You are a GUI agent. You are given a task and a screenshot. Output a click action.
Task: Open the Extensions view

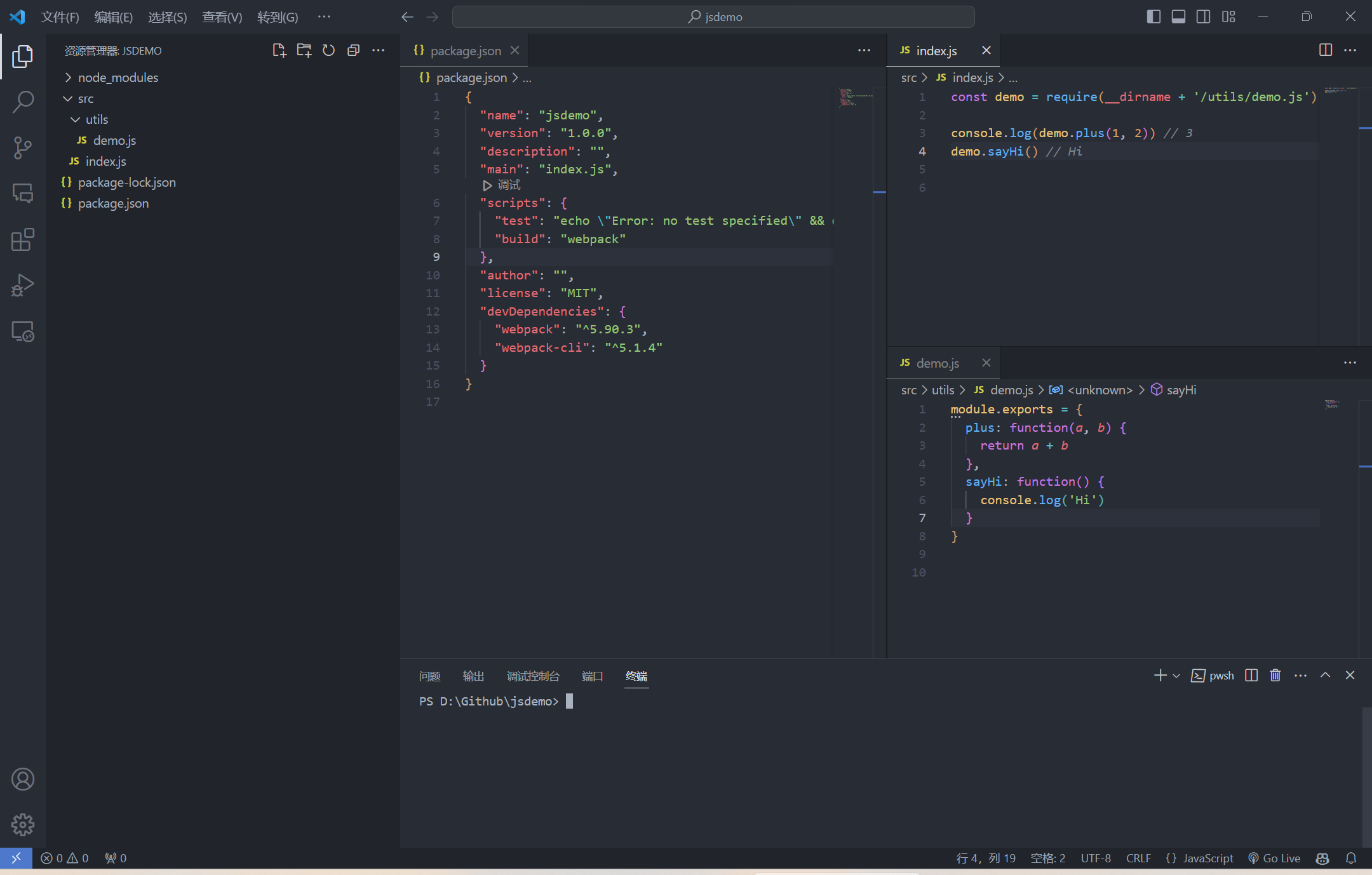click(23, 239)
